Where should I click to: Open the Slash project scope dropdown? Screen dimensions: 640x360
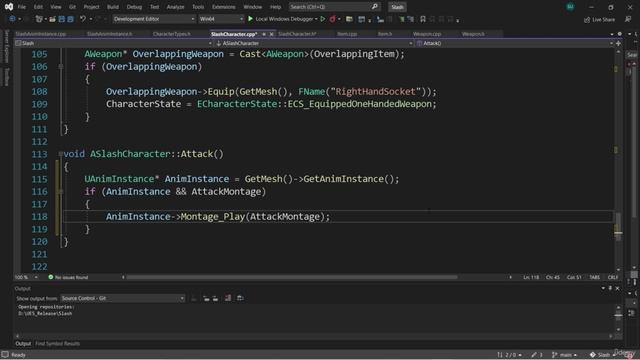click(113, 43)
